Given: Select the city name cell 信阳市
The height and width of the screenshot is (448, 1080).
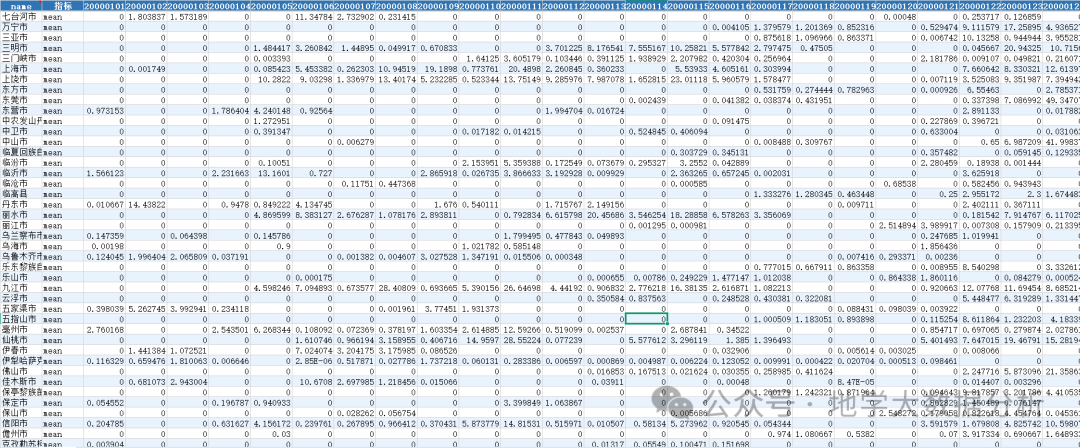Looking at the screenshot, I should point(21,424).
